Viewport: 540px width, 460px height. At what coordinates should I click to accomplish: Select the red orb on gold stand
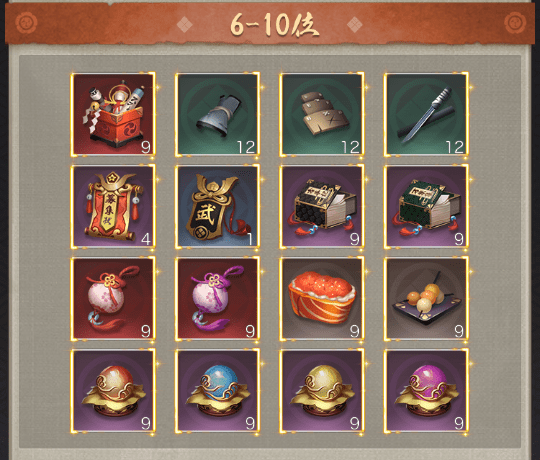(x=113, y=391)
